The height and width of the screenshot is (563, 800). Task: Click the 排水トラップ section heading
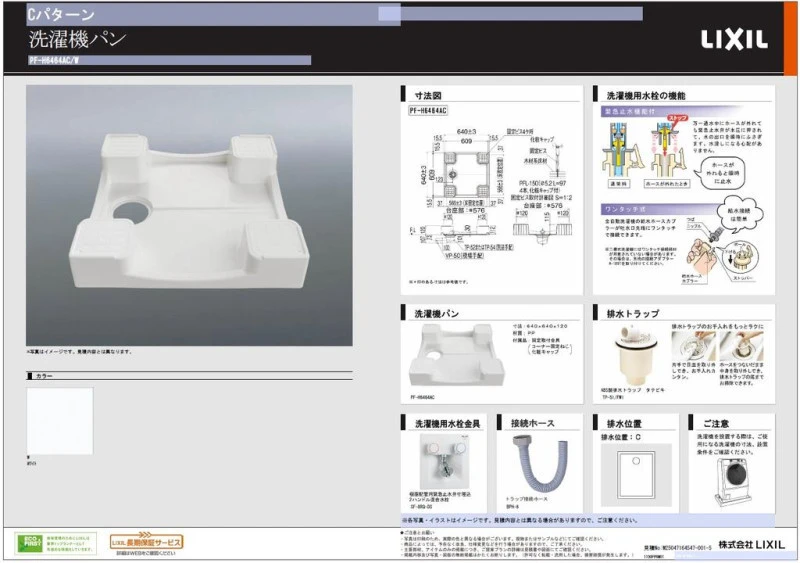coord(633,313)
